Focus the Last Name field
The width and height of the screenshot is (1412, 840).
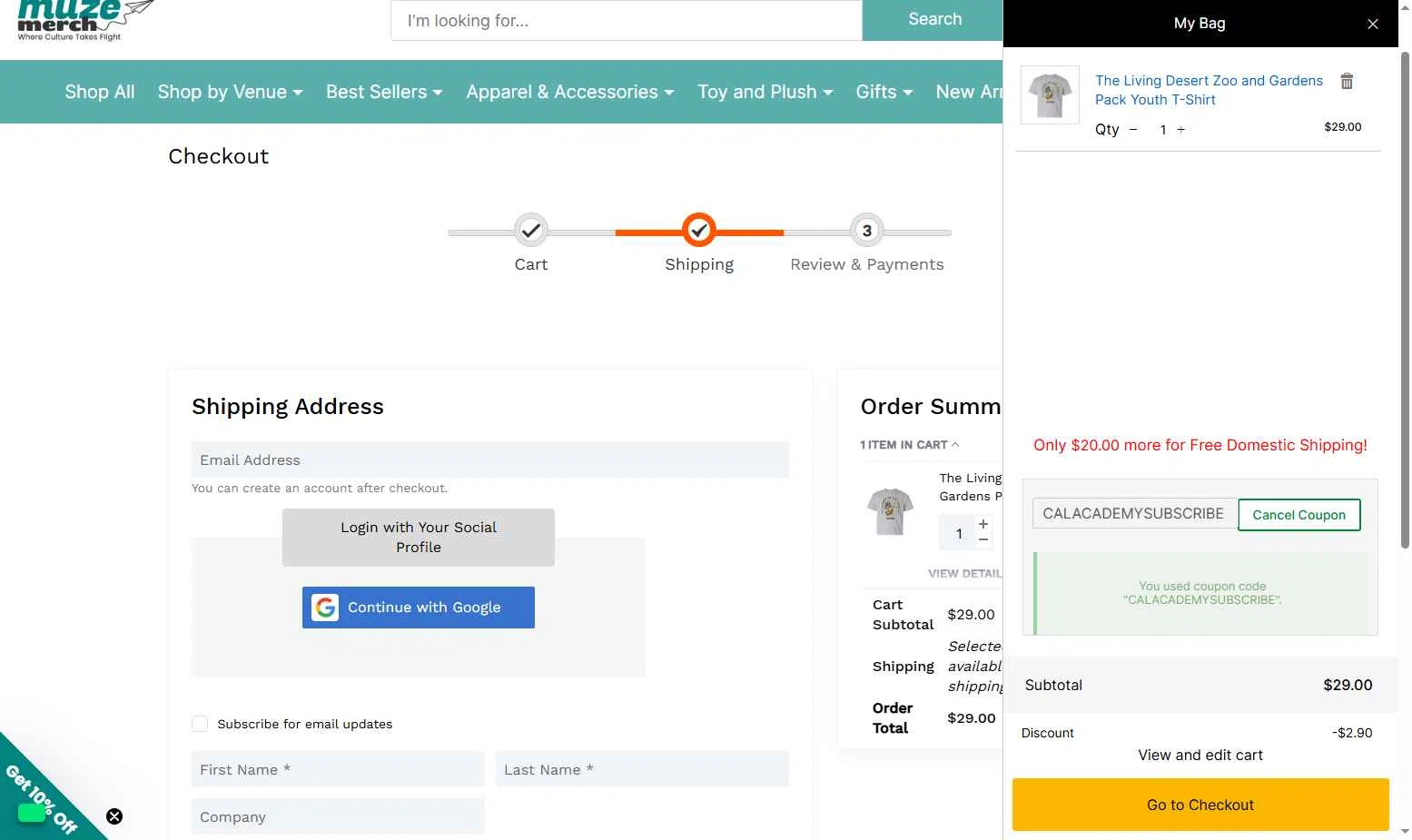[642, 769]
